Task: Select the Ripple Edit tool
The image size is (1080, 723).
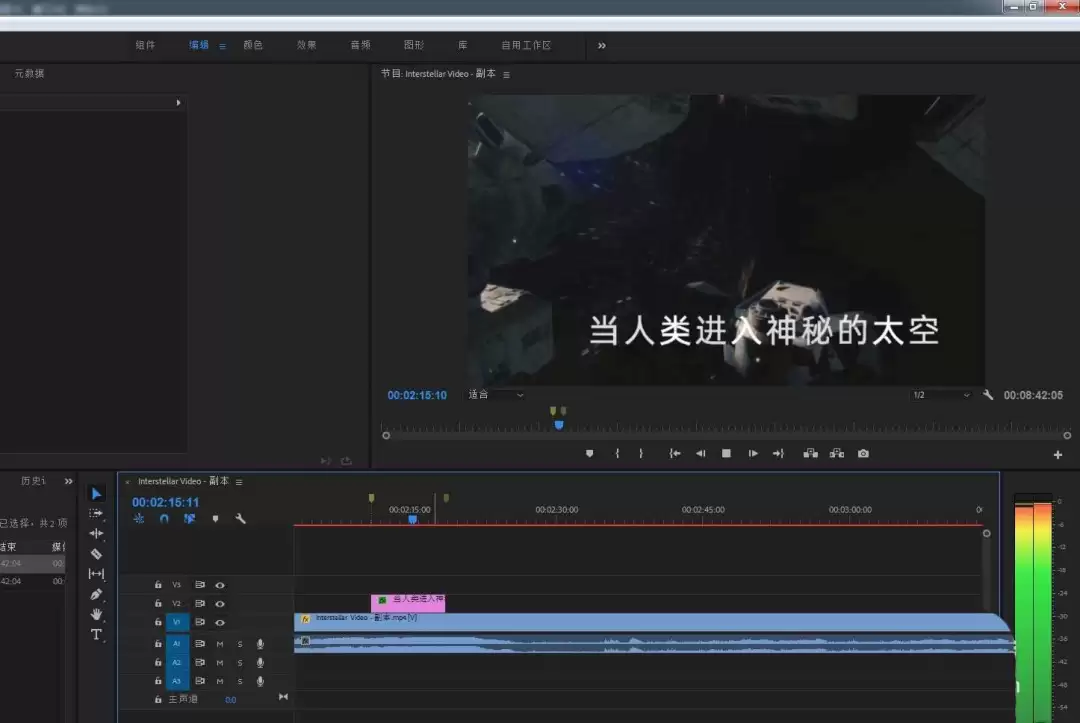Action: 96,533
